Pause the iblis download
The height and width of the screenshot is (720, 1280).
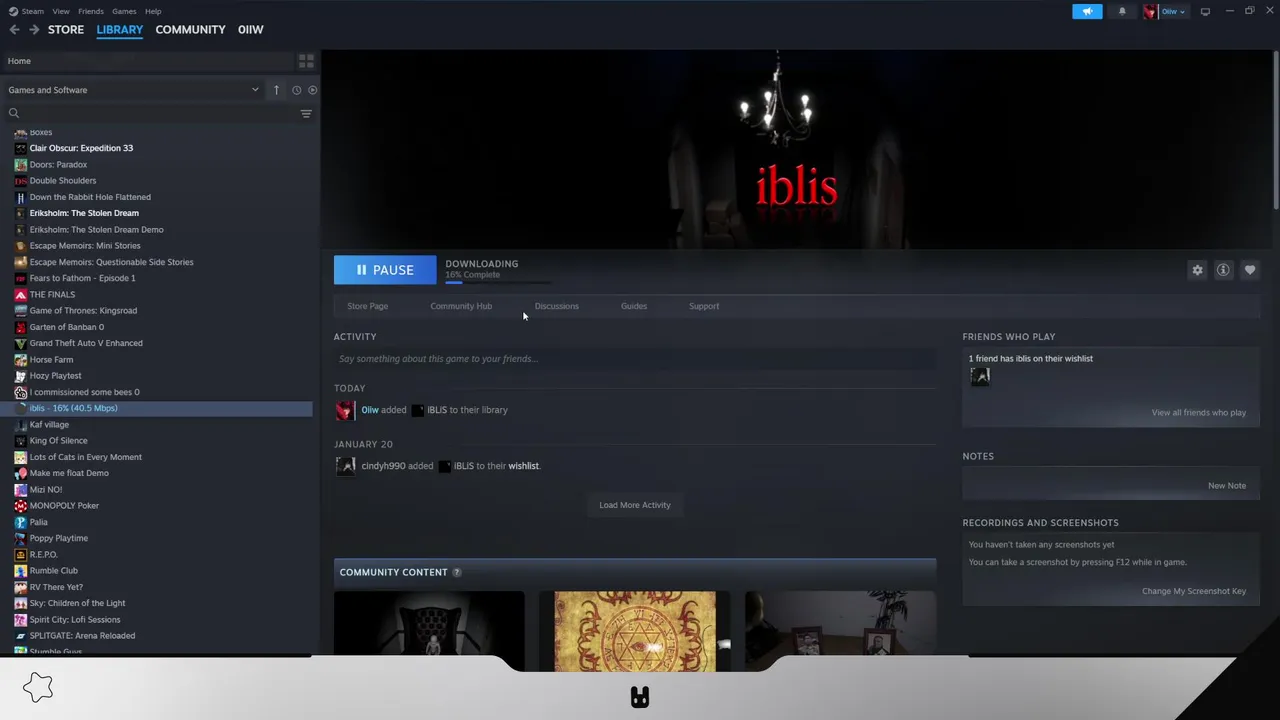point(385,270)
